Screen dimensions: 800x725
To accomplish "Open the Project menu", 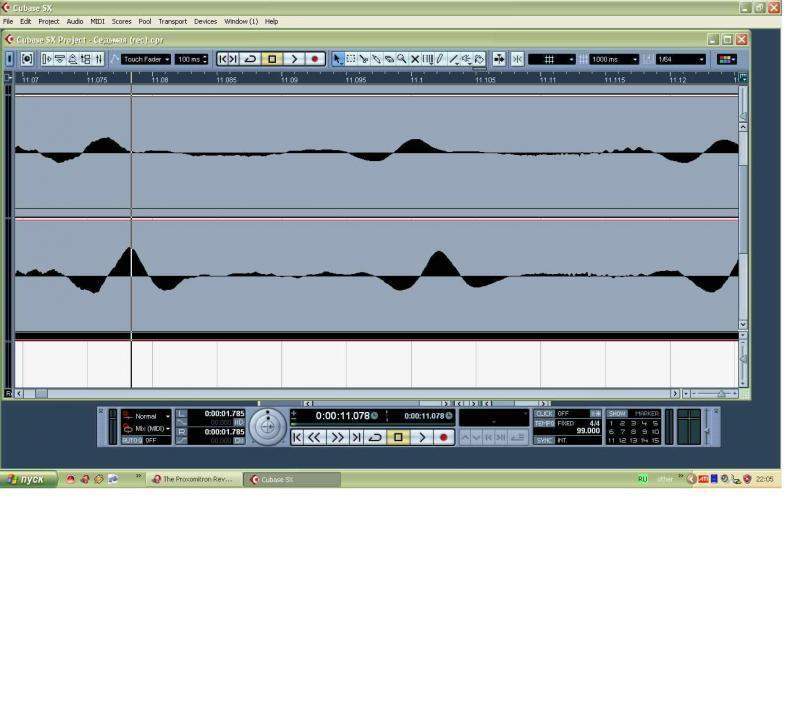I will click(x=49, y=21).
